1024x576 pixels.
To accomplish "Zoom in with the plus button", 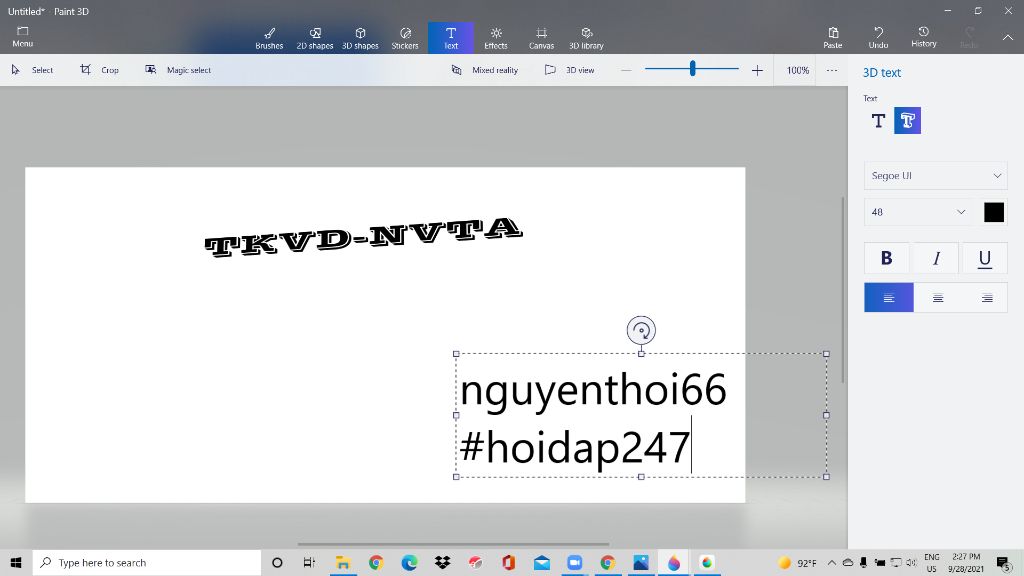I will click(x=757, y=70).
